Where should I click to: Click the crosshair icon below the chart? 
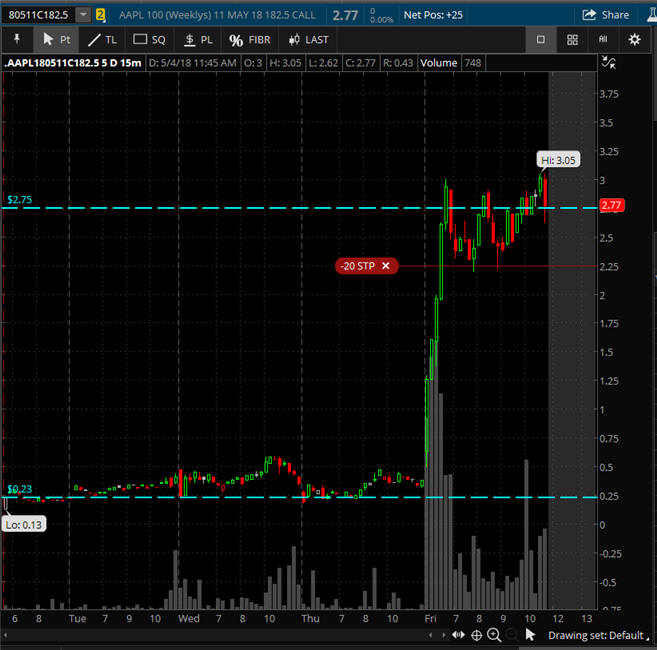click(x=476, y=635)
